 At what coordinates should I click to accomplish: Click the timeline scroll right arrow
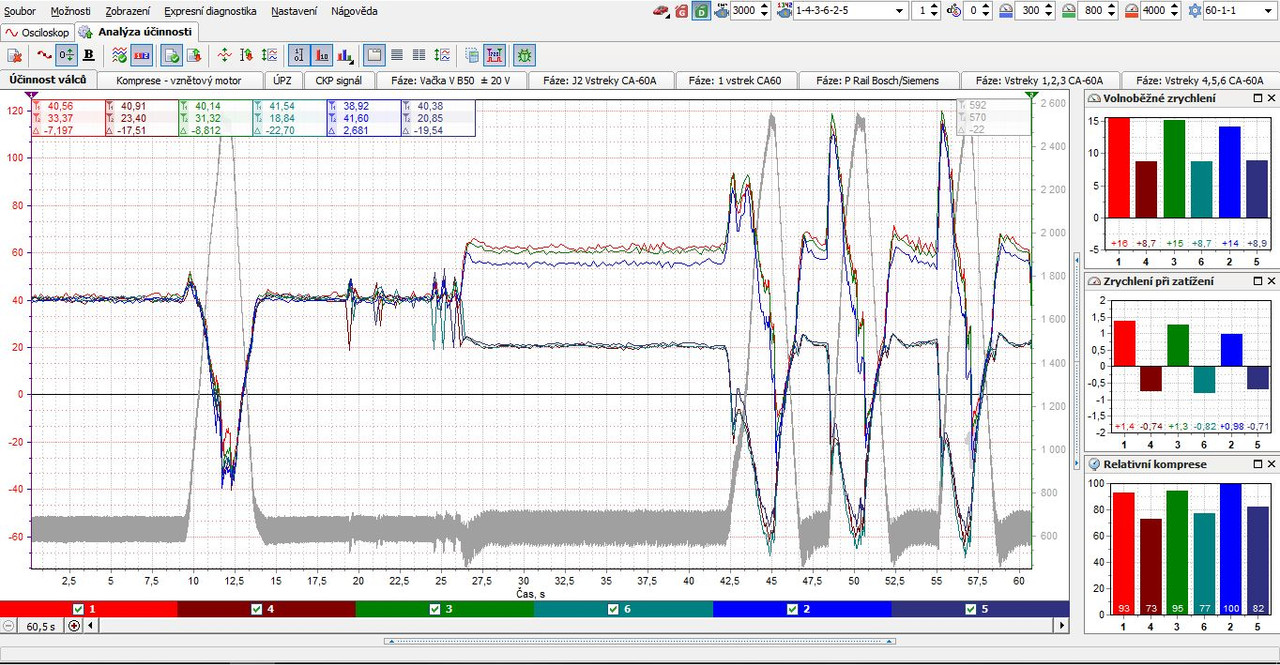(1062, 626)
